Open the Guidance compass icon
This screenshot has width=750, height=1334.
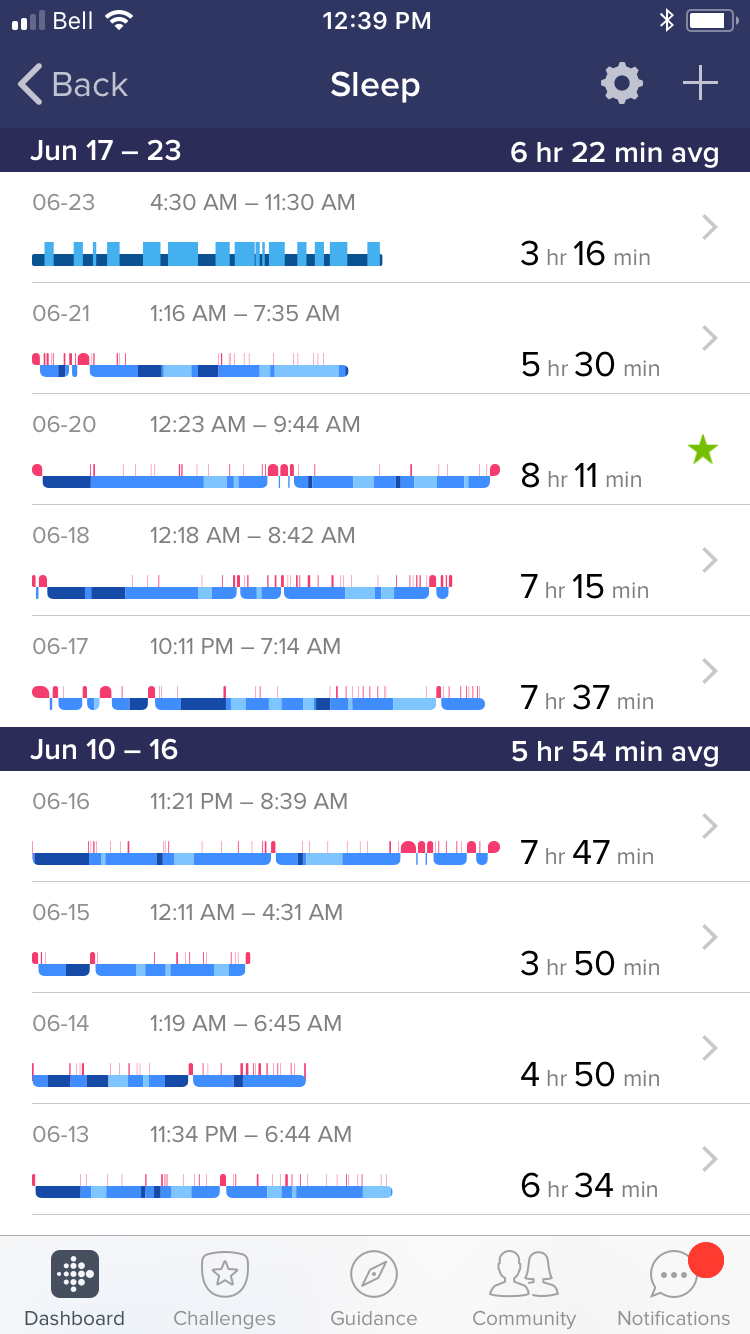(374, 1274)
